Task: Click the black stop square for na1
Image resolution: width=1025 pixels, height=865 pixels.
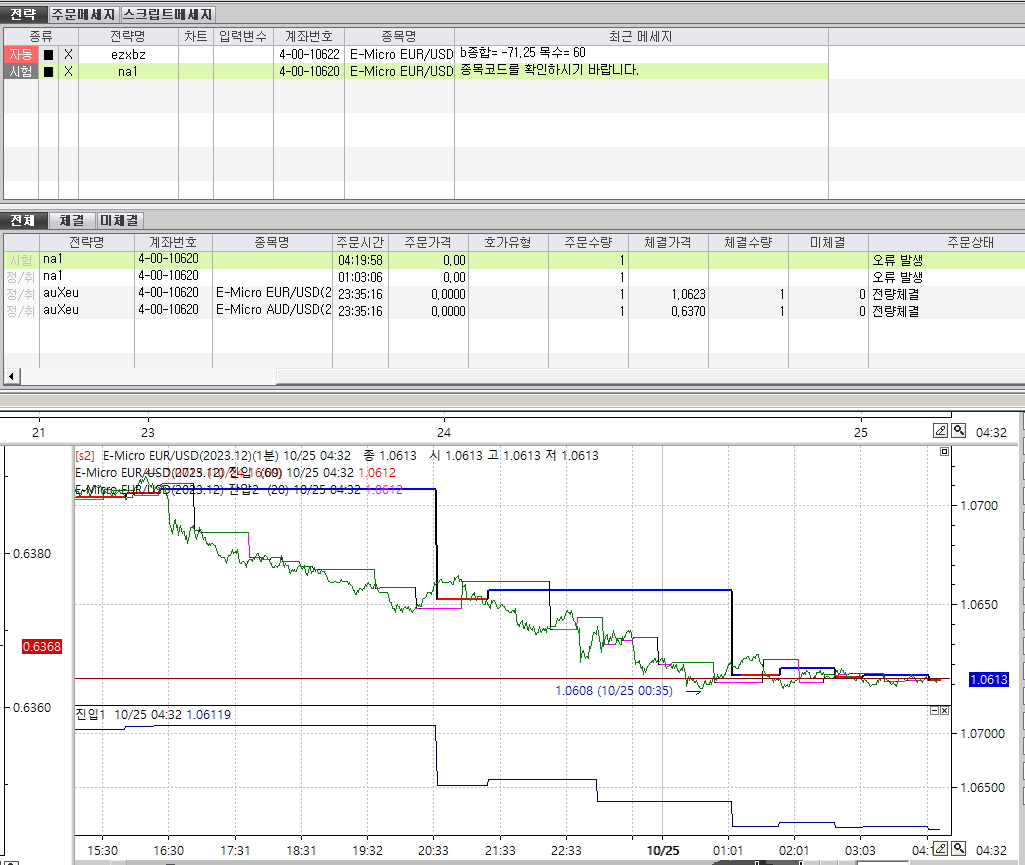Action: tap(48, 71)
